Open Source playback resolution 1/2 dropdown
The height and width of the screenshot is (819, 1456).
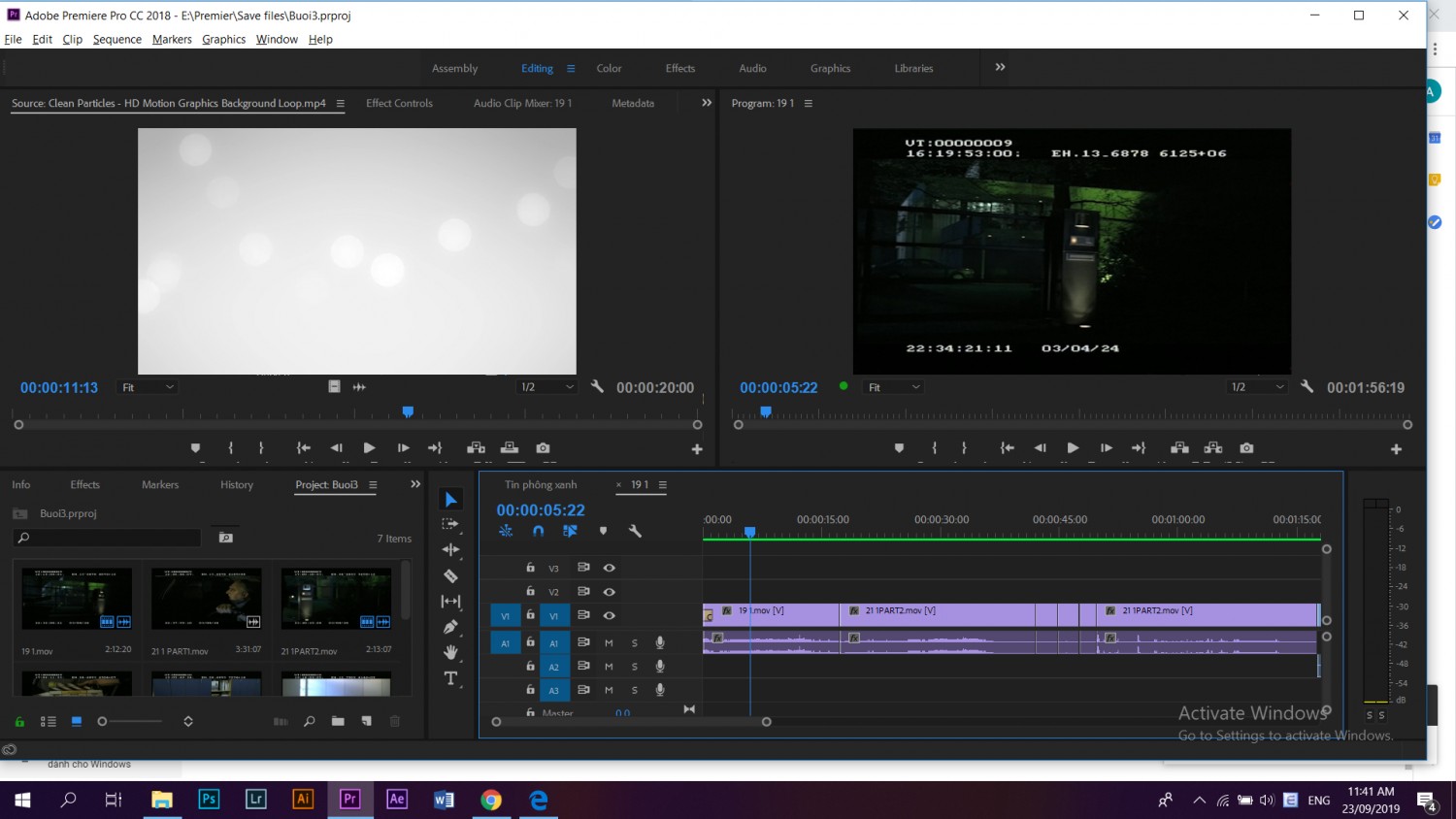[547, 387]
